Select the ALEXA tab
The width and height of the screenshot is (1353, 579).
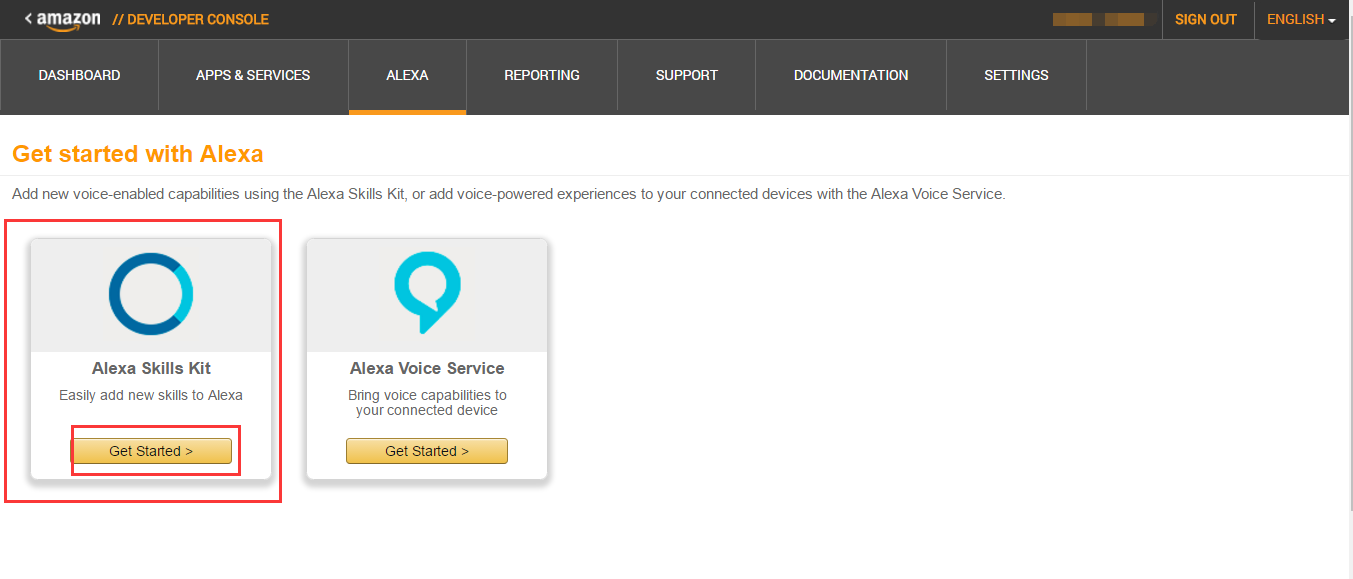pos(407,75)
